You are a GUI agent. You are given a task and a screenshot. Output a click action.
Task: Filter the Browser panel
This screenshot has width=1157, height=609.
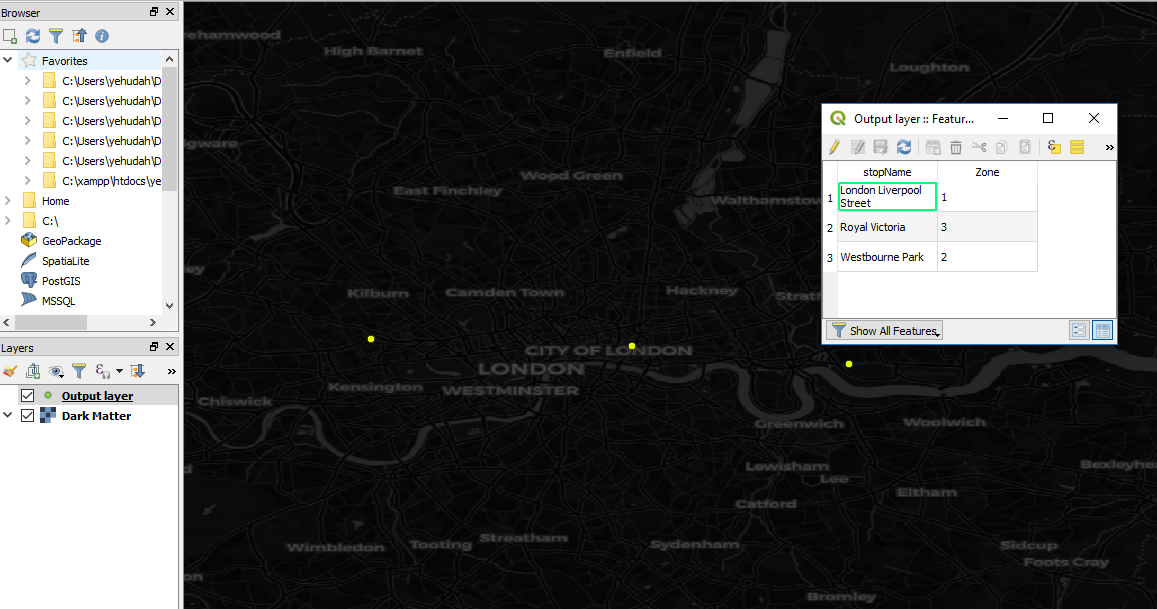click(x=56, y=36)
